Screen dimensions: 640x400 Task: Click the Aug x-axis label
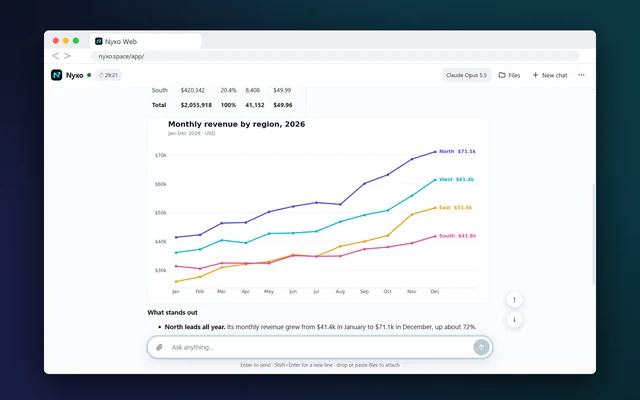point(340,291)
